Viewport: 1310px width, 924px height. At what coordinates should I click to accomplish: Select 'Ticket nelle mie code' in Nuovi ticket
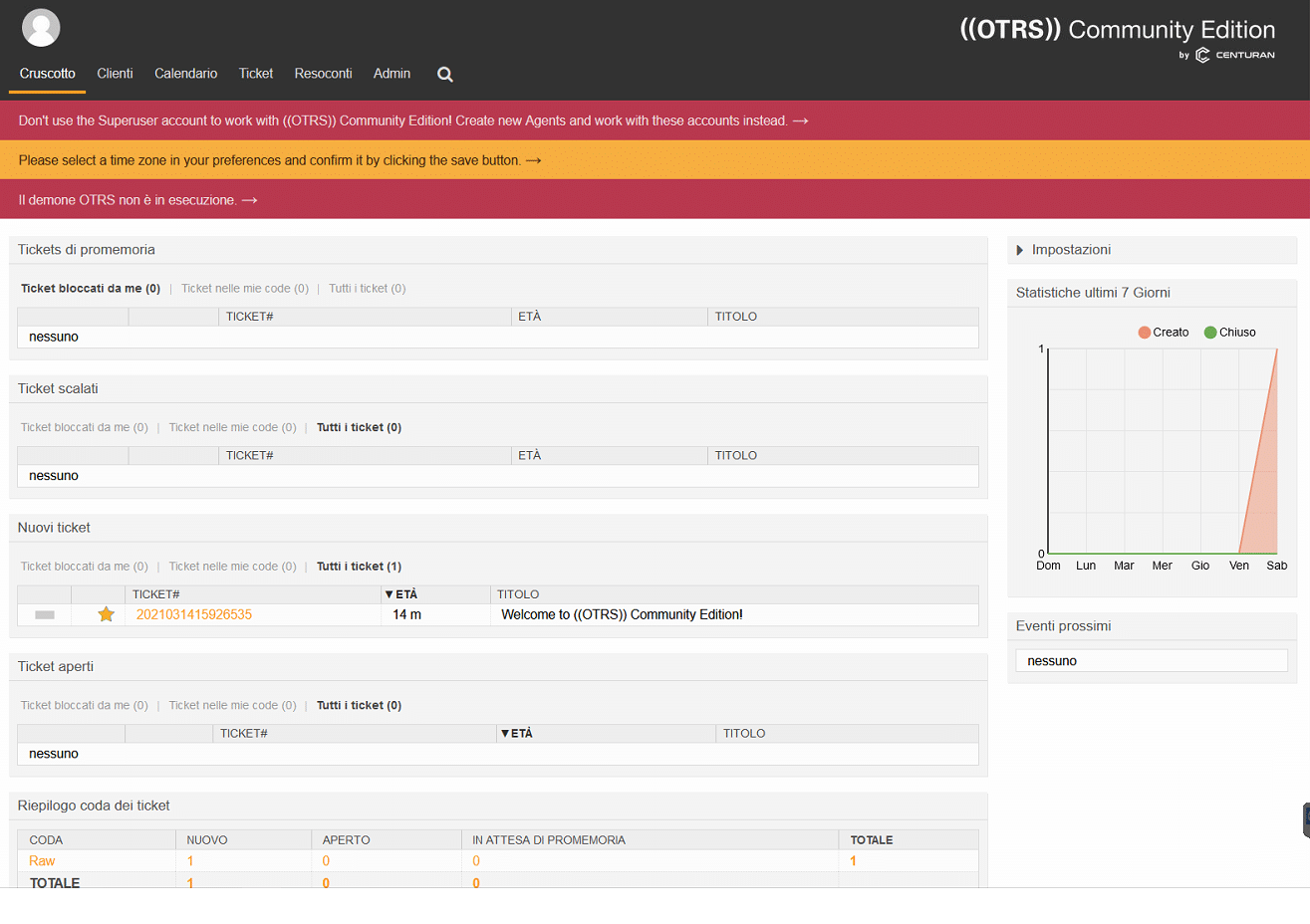233,567
